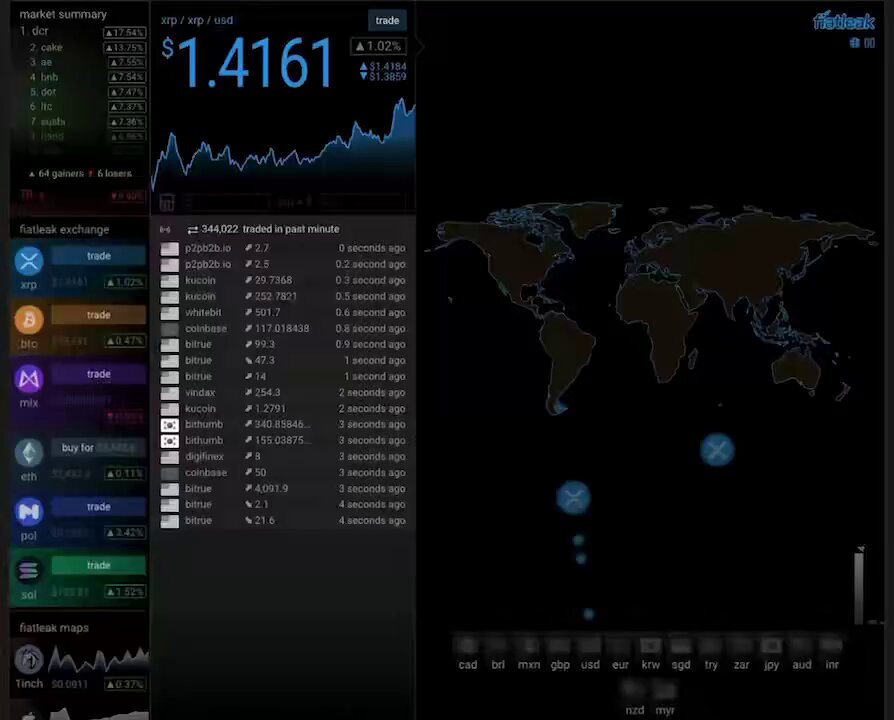The height and width of the screenshot is (720, 894).
Task: Select ltc in the market summary list
Action: [82, 107]
